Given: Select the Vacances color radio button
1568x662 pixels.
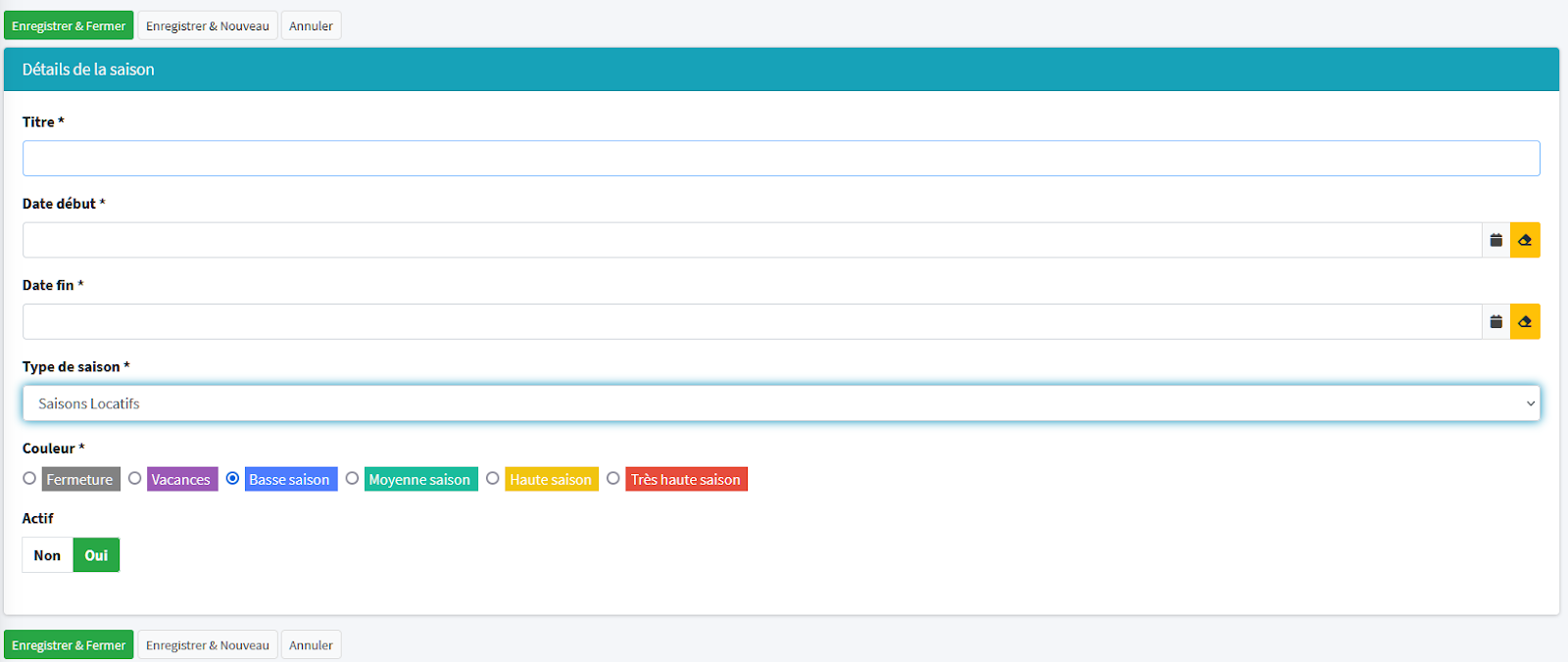Looking at the screenshot, I should [x=135, y=479].
